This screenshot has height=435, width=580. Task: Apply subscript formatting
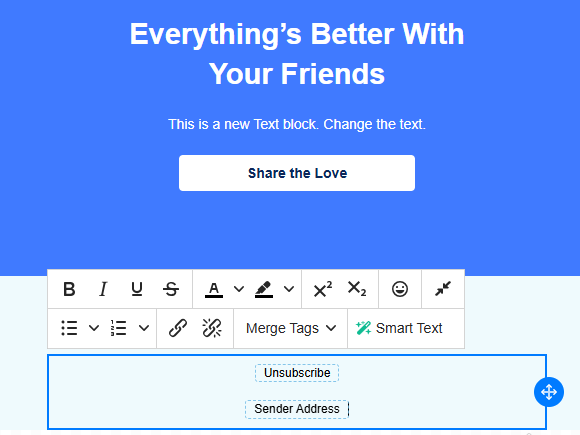(x=357, y=289)
